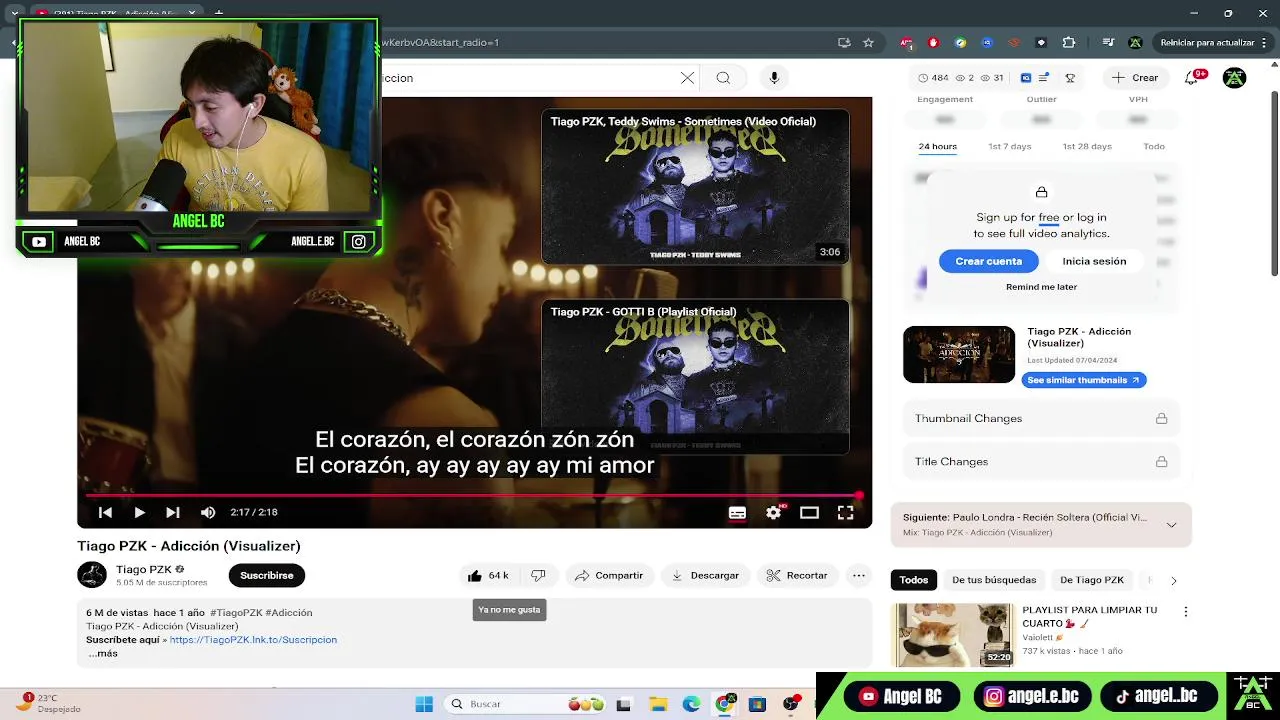
Task: Open more actions three-dot menu
Action: 859,575
